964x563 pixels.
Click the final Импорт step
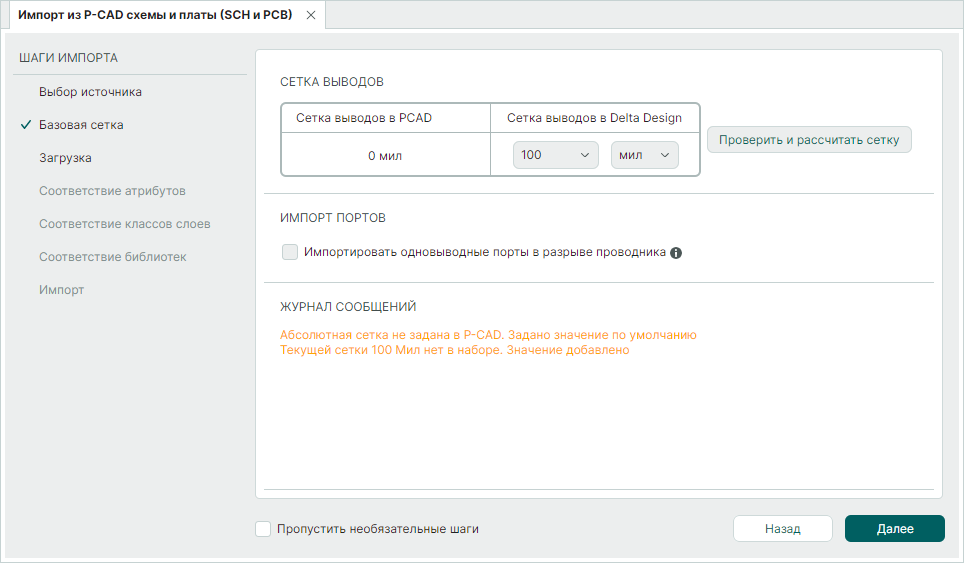[62, 290]
